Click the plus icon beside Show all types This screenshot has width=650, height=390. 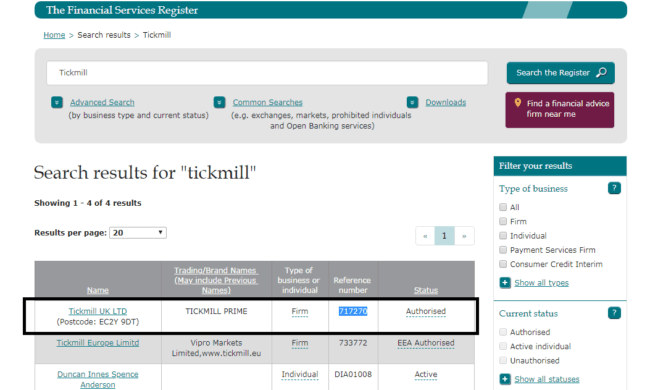coord(505,283)
